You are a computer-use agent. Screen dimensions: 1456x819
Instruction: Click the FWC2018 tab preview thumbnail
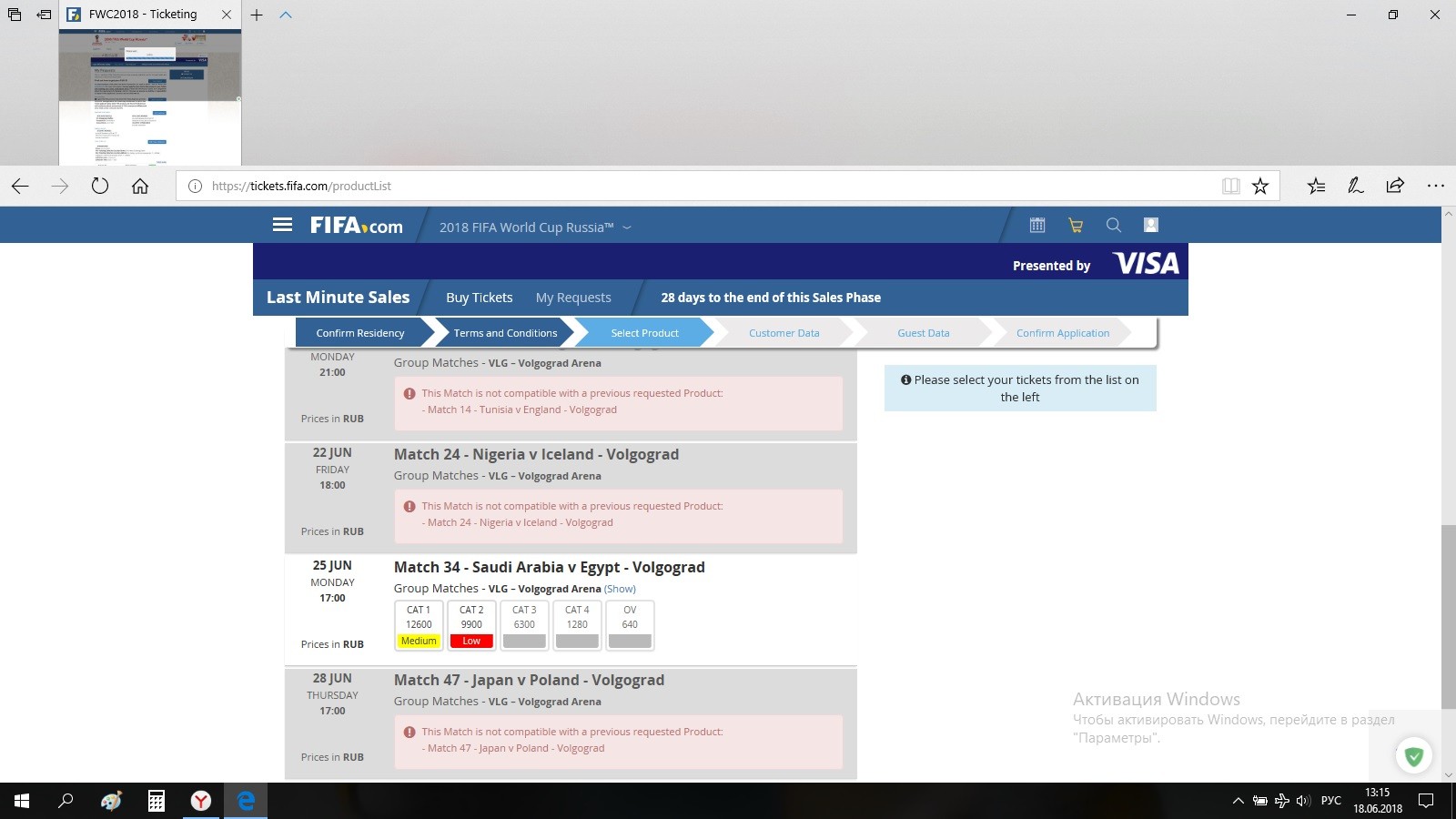point(150,97)
